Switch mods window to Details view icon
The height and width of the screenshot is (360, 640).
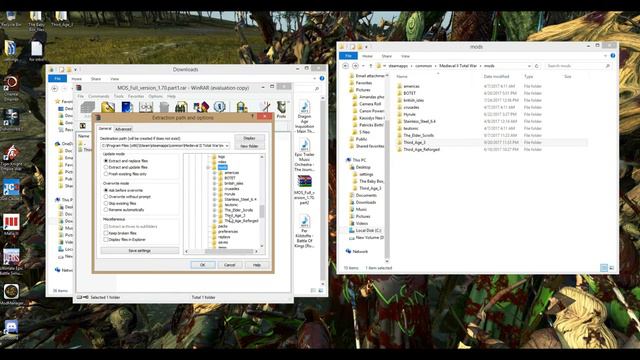click(x=604, y=268)
